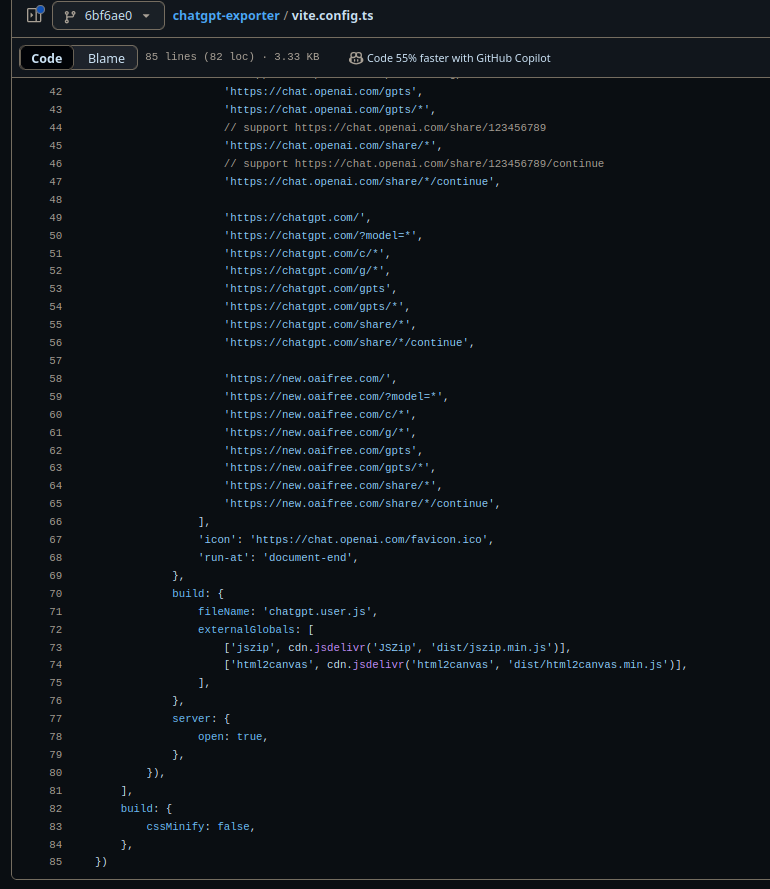
Task: Click the 'fileName' property on line 71
Action: click(223, 611)
